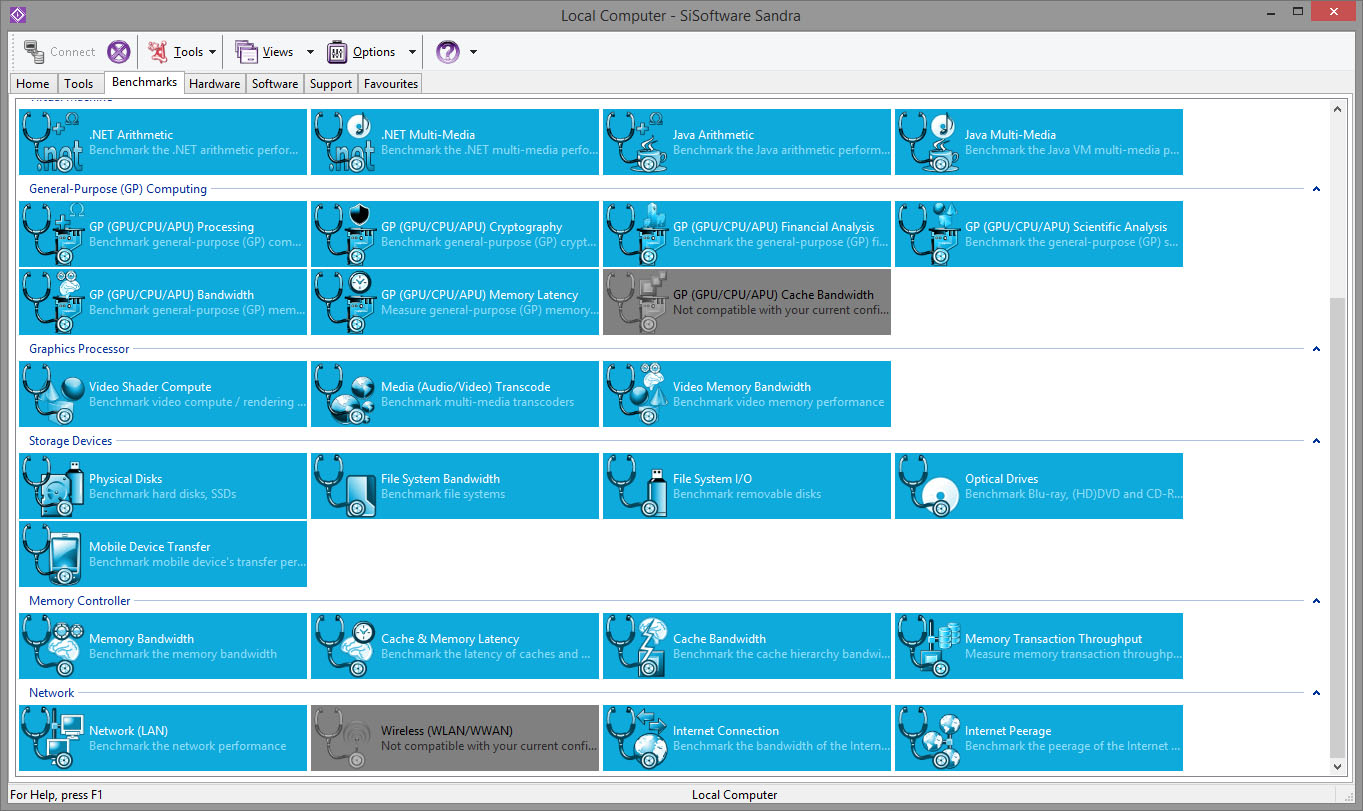Click the vertical scrollbar thumb
The image size is (1363, 811).
point(1338,527)
